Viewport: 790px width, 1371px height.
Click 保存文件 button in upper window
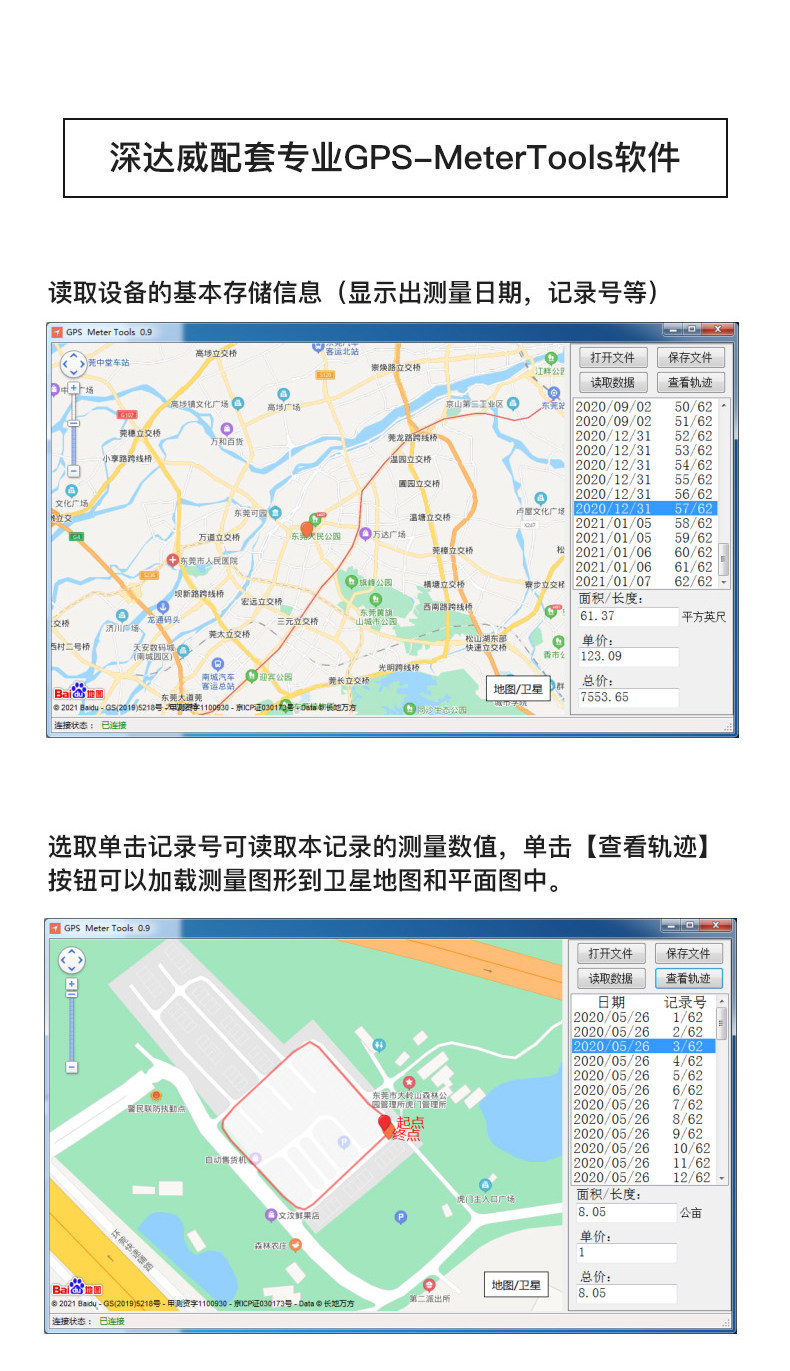(x=690, y=358)
